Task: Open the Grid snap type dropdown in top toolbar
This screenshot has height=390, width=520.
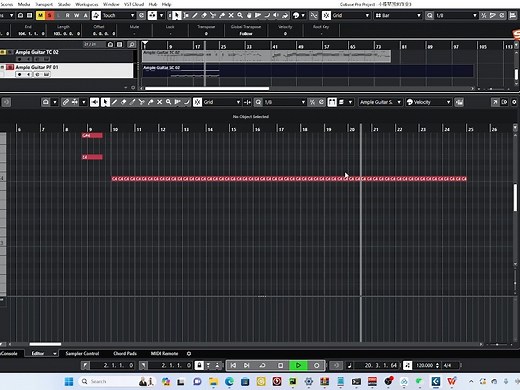Action: [351, 15]
